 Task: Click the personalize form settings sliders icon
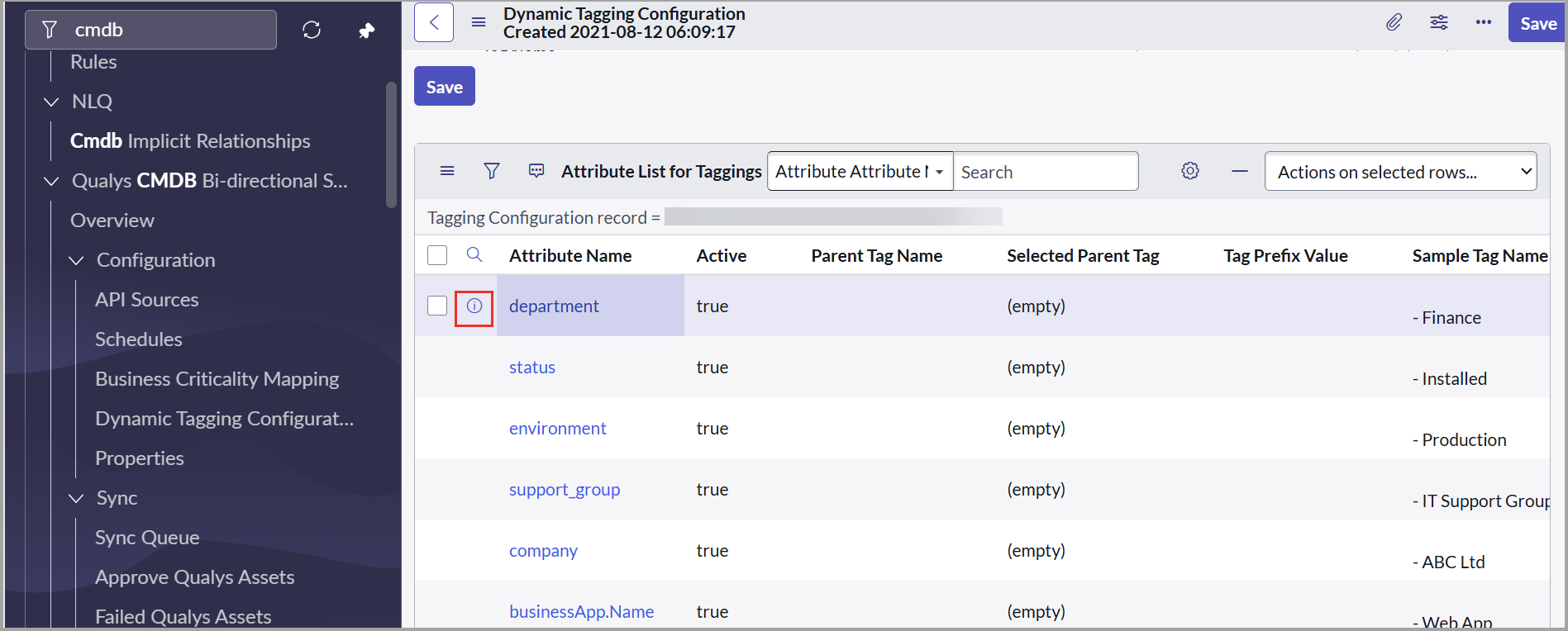pyautogui.click(x=1438, y=22)
